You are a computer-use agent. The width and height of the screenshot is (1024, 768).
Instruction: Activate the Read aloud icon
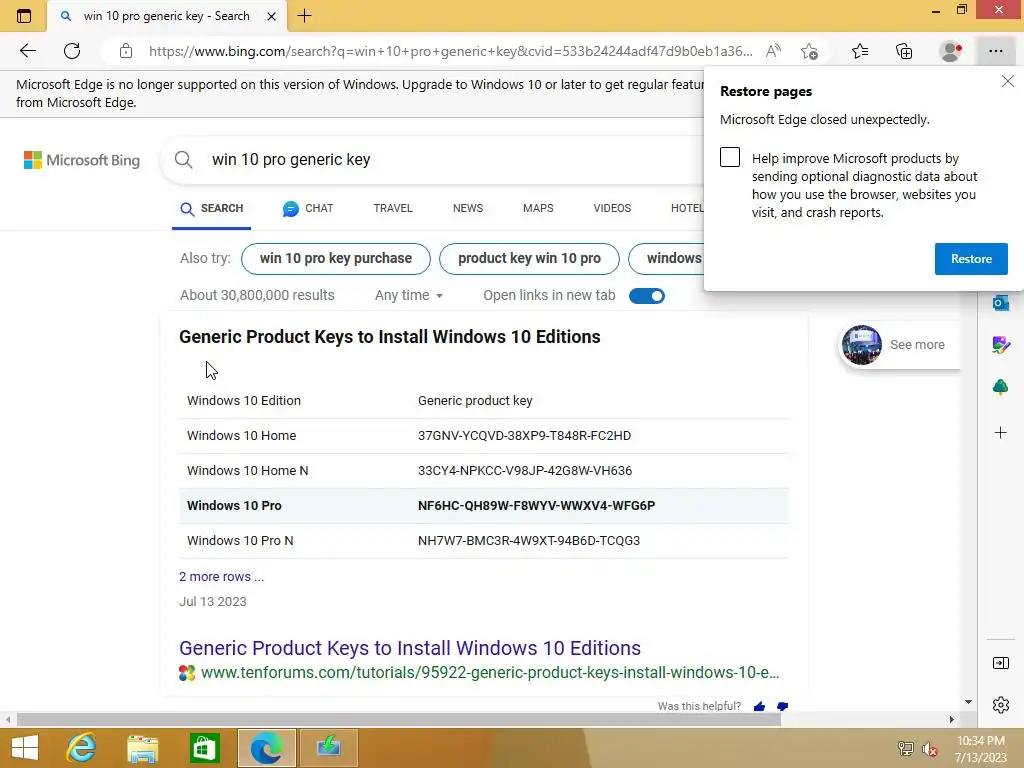[x=773, y=51]
